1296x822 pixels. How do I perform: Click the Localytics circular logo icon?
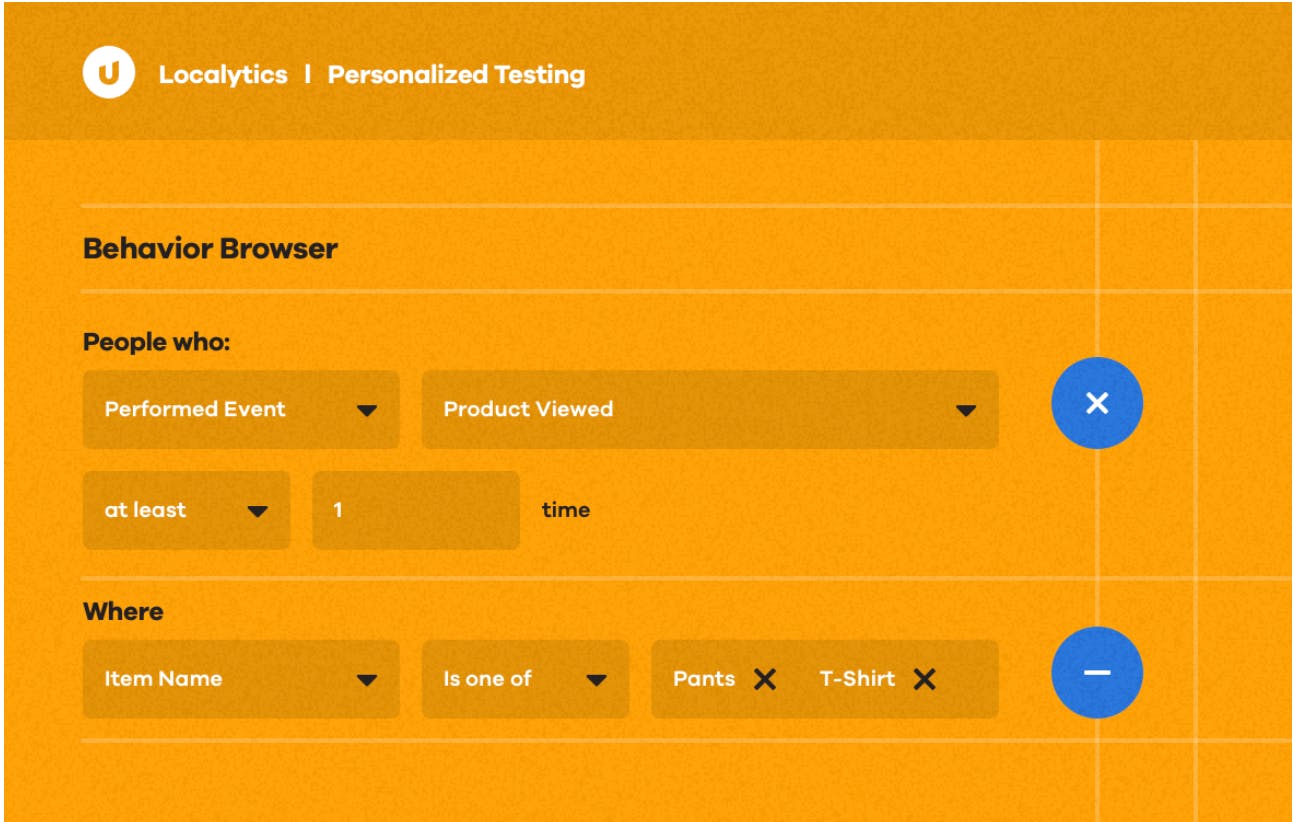click(x=108, y=73)
